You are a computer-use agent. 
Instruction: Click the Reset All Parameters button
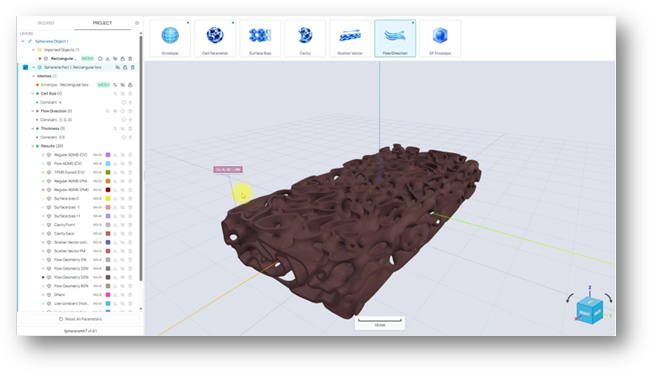pos(80,319)
